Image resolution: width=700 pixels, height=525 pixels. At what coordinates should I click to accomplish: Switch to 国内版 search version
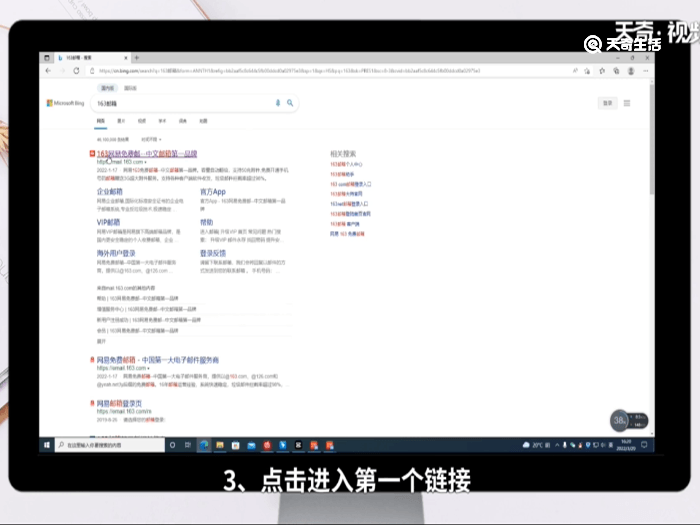(x=107, y=88)
